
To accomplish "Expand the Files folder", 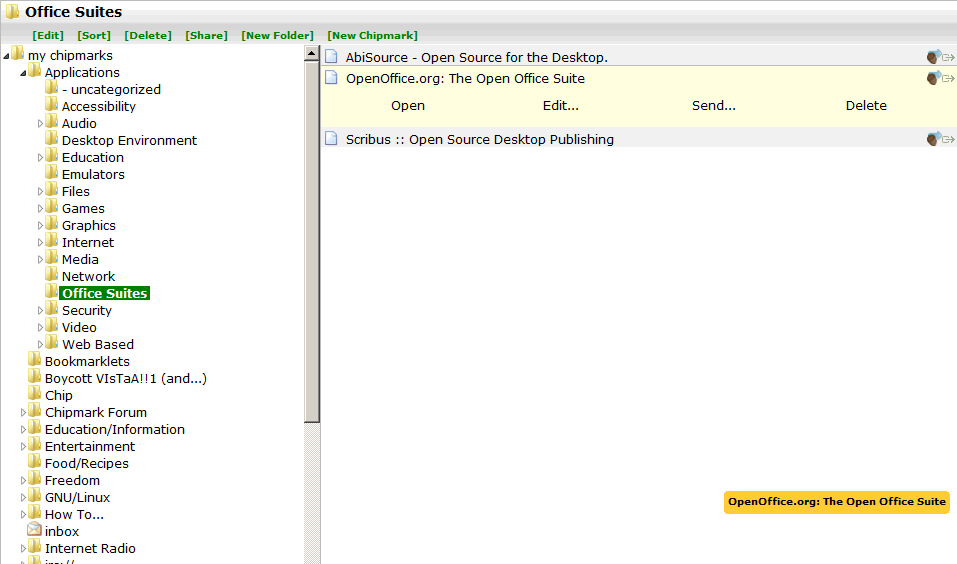I will coord(40,192).
